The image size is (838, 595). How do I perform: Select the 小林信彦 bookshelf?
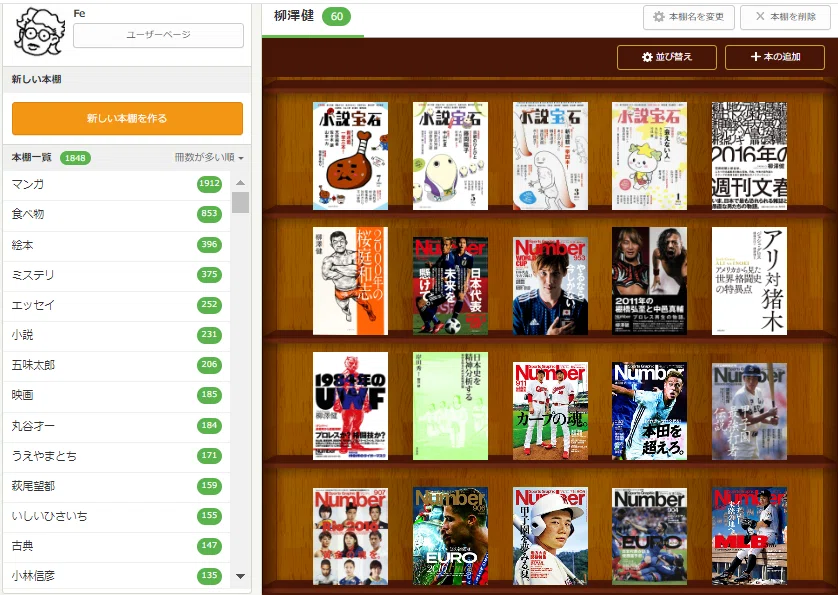coord(117,576)
